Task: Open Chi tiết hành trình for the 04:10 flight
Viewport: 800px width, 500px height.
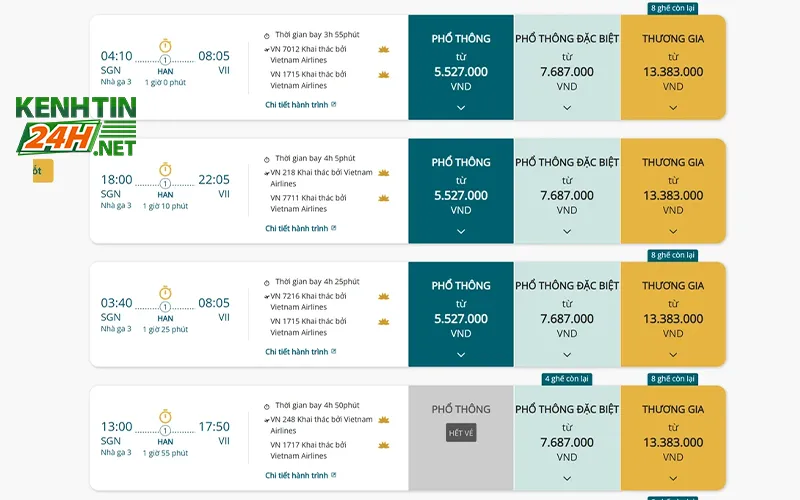Action: [x=300, y=104]
